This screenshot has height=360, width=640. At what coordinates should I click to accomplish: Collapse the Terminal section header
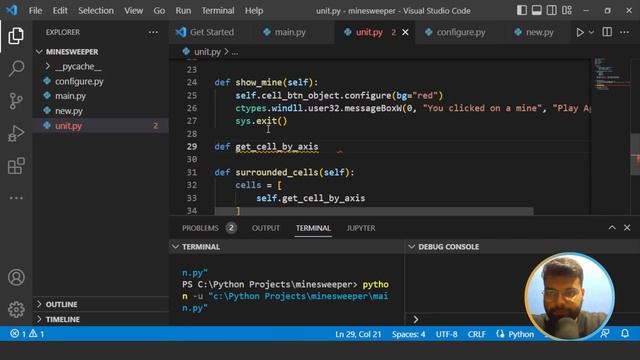[x=287, y=247]
